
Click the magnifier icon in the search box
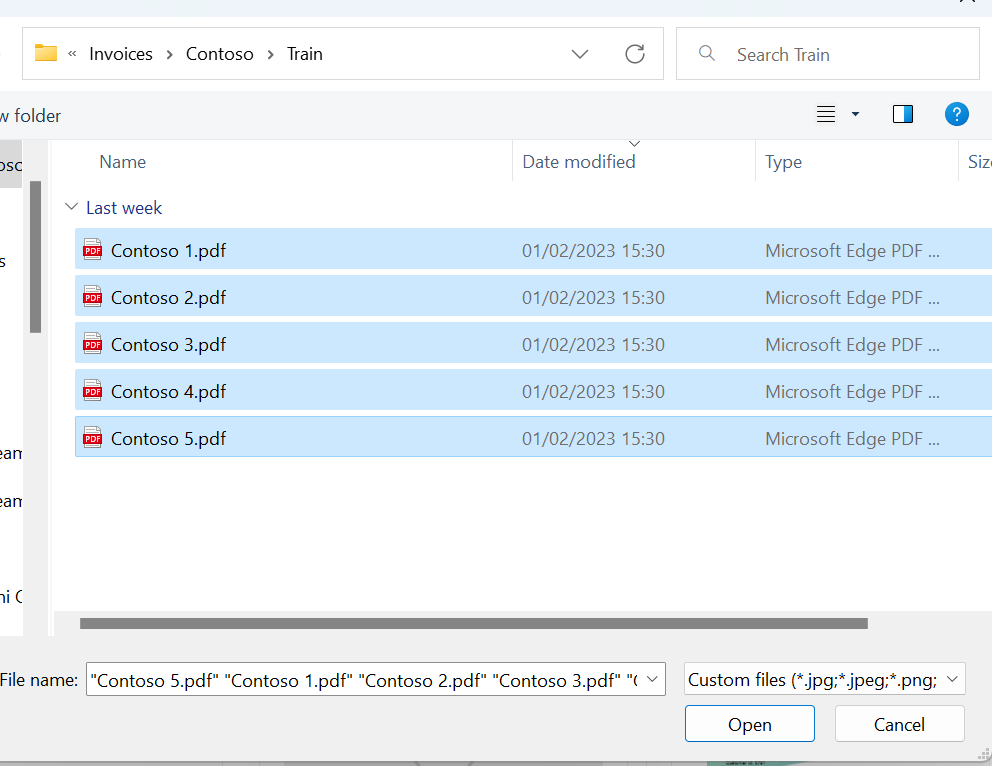707,53
